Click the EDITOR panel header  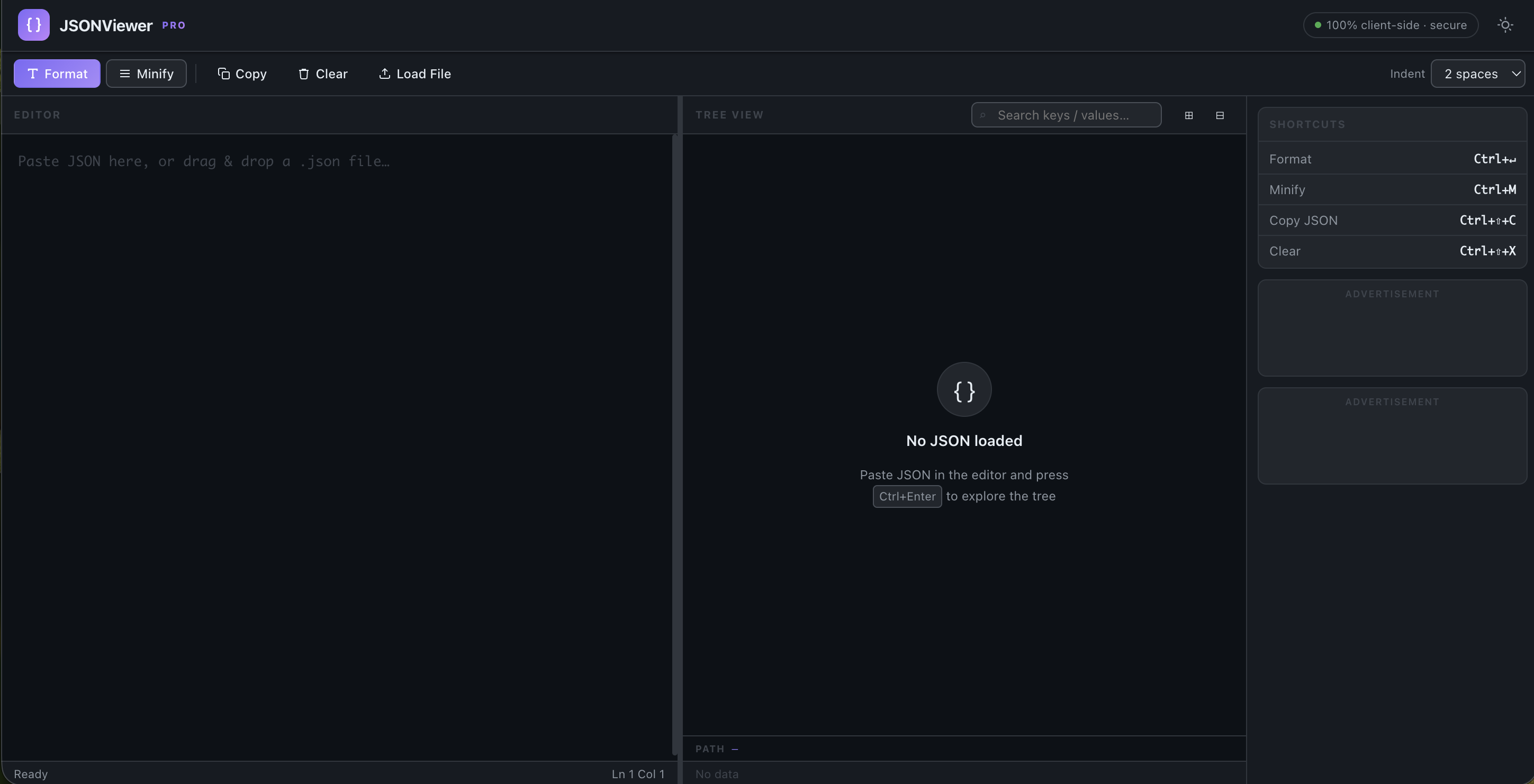pos(37,115)
